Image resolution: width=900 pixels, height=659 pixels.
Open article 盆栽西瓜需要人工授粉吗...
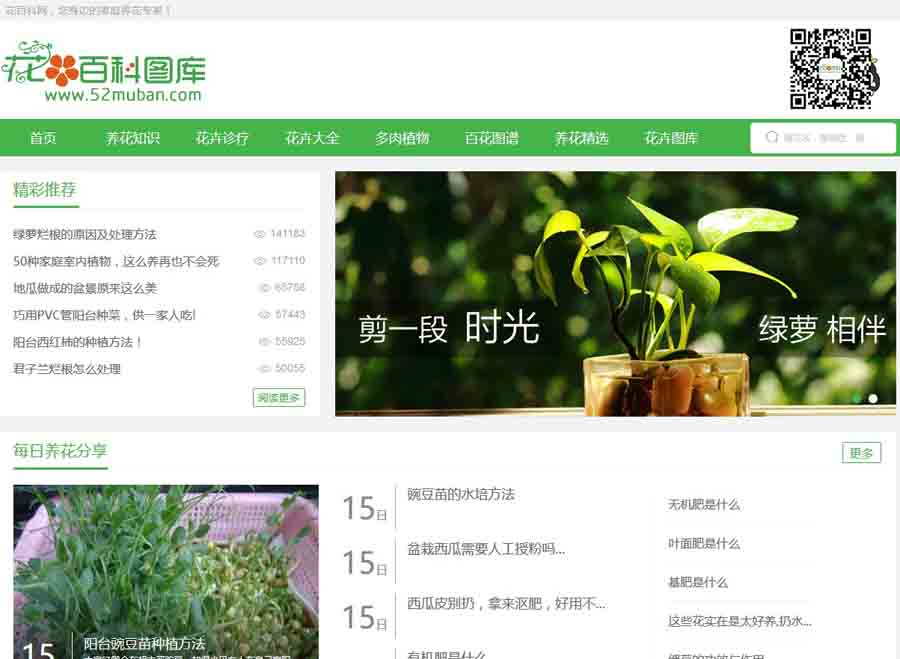point(486,549)
